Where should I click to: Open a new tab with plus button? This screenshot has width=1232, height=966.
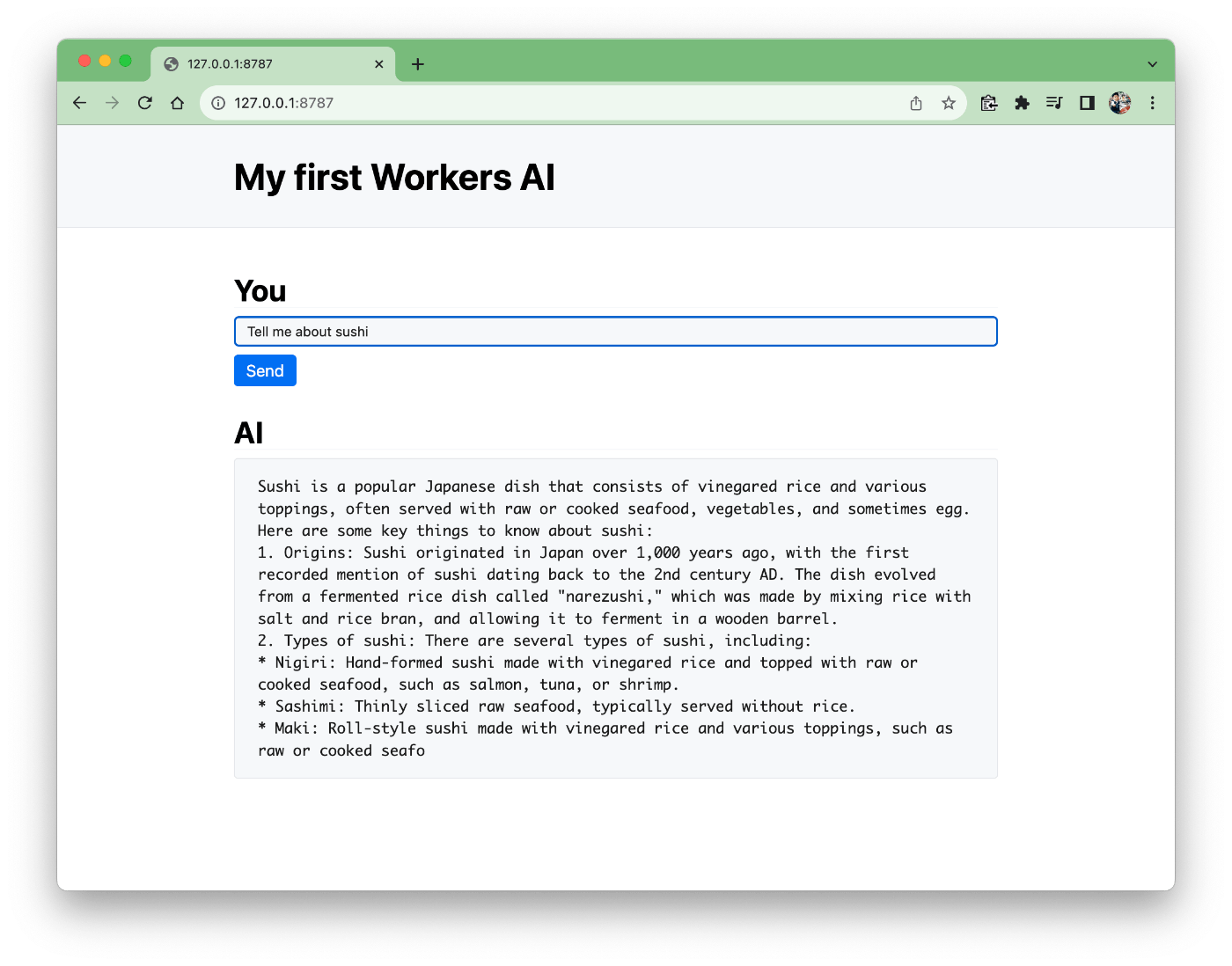(x=418, y=64)
